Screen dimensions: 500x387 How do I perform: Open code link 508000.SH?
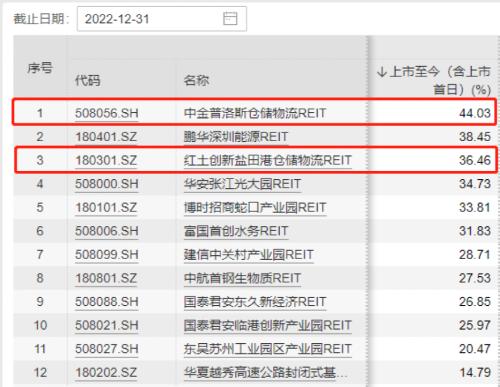pos(107,184)
